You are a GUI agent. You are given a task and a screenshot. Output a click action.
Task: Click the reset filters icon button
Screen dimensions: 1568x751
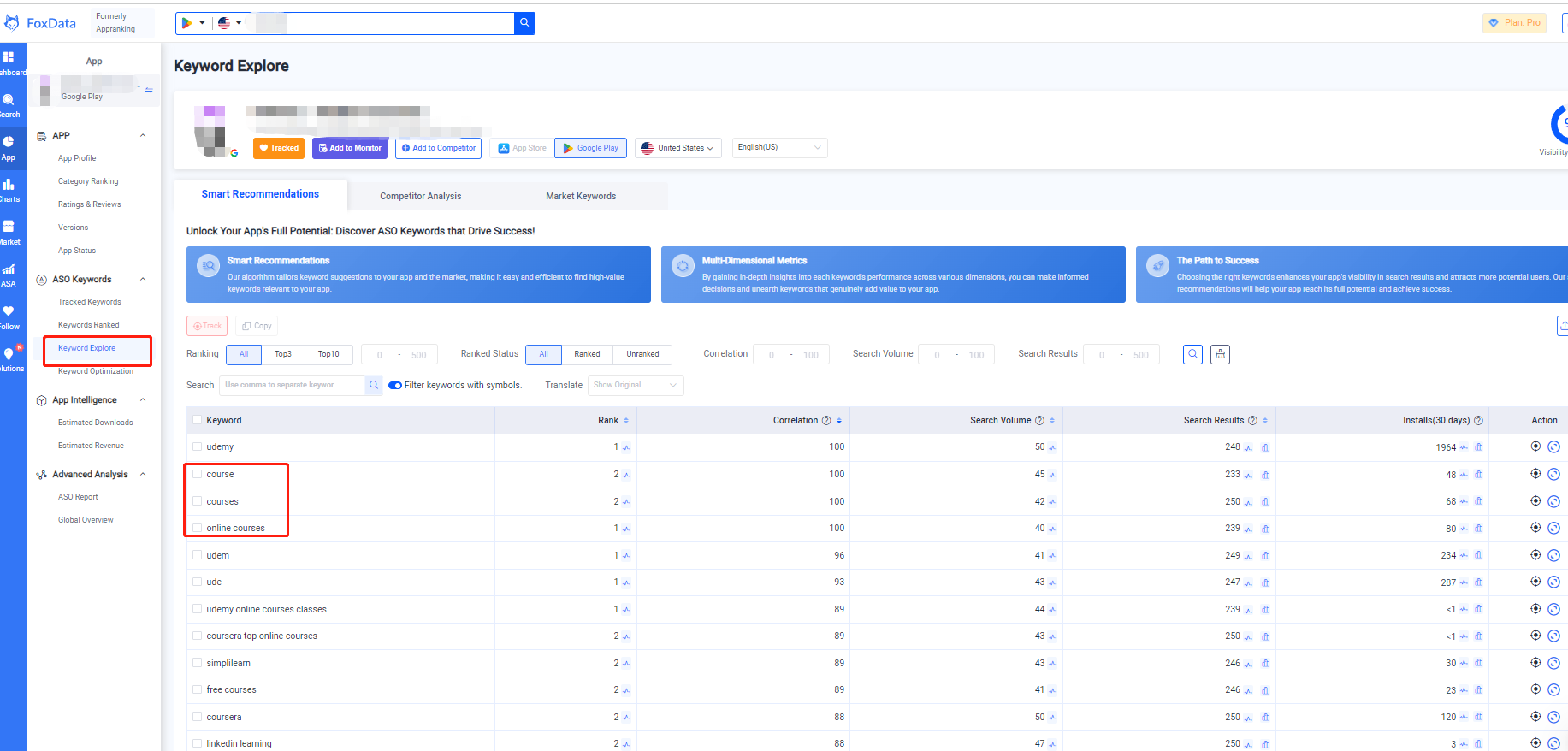1221,354
